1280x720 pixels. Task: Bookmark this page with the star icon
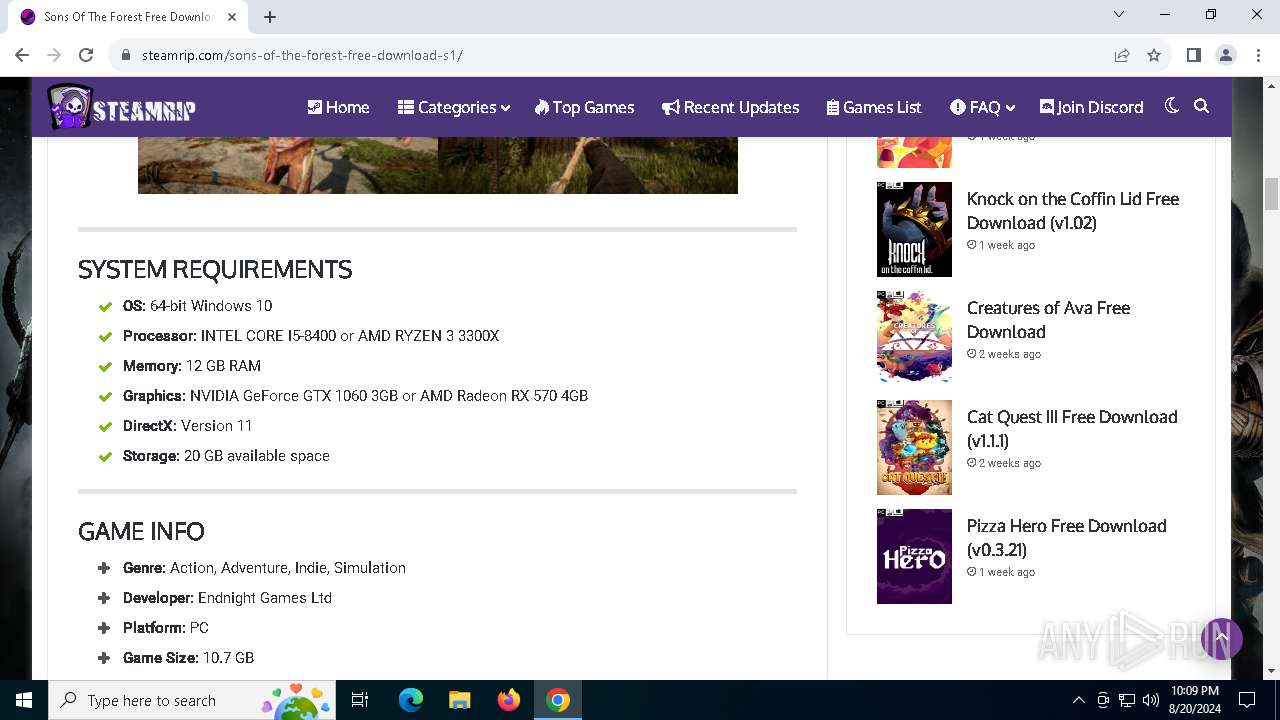click(1154, 55)
